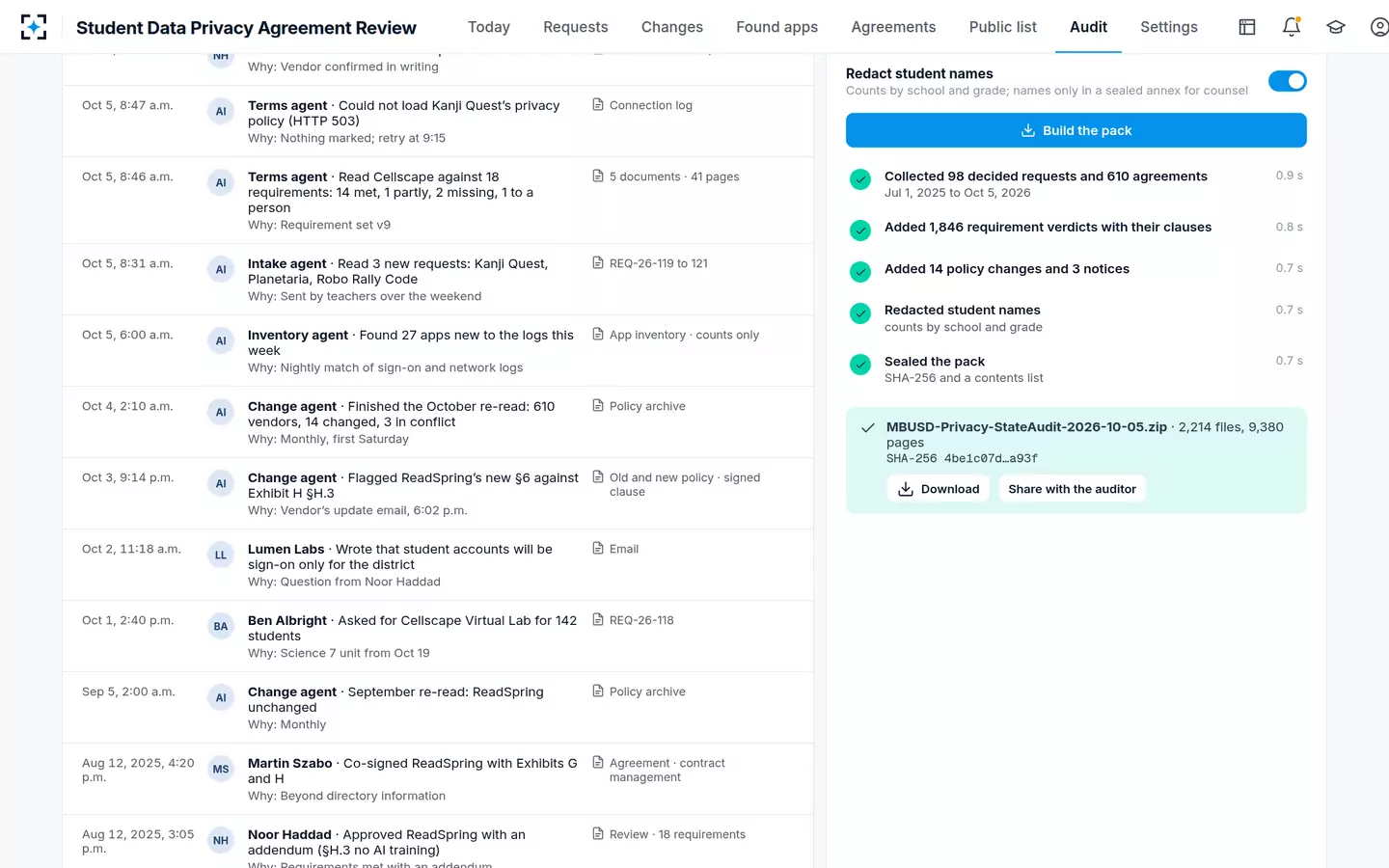Click the AI avatar on Inventory agent row

click(x=221, y=340)
